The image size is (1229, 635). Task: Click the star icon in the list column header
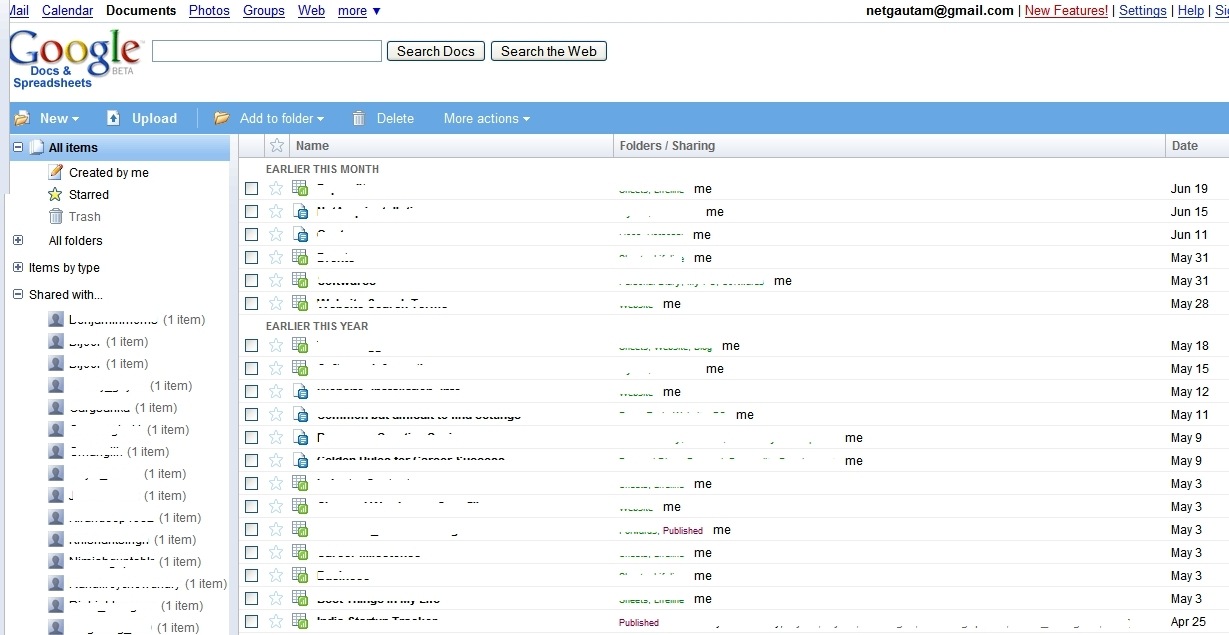tap(277, 146)
